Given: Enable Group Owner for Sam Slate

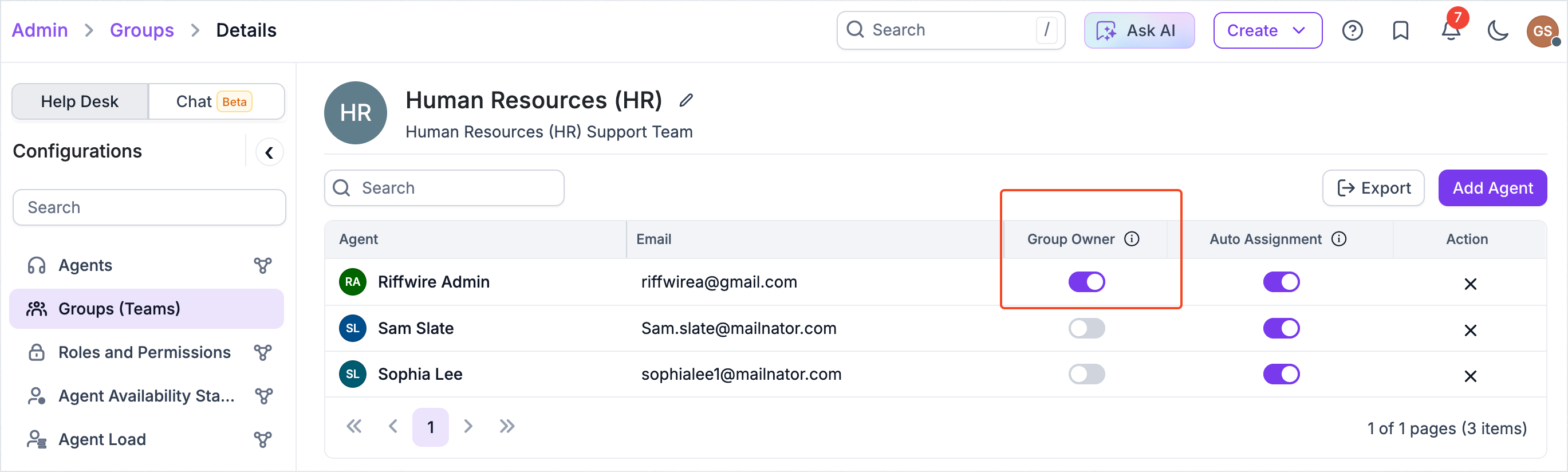Looking at the screenshot, I should click(1086, 328).
